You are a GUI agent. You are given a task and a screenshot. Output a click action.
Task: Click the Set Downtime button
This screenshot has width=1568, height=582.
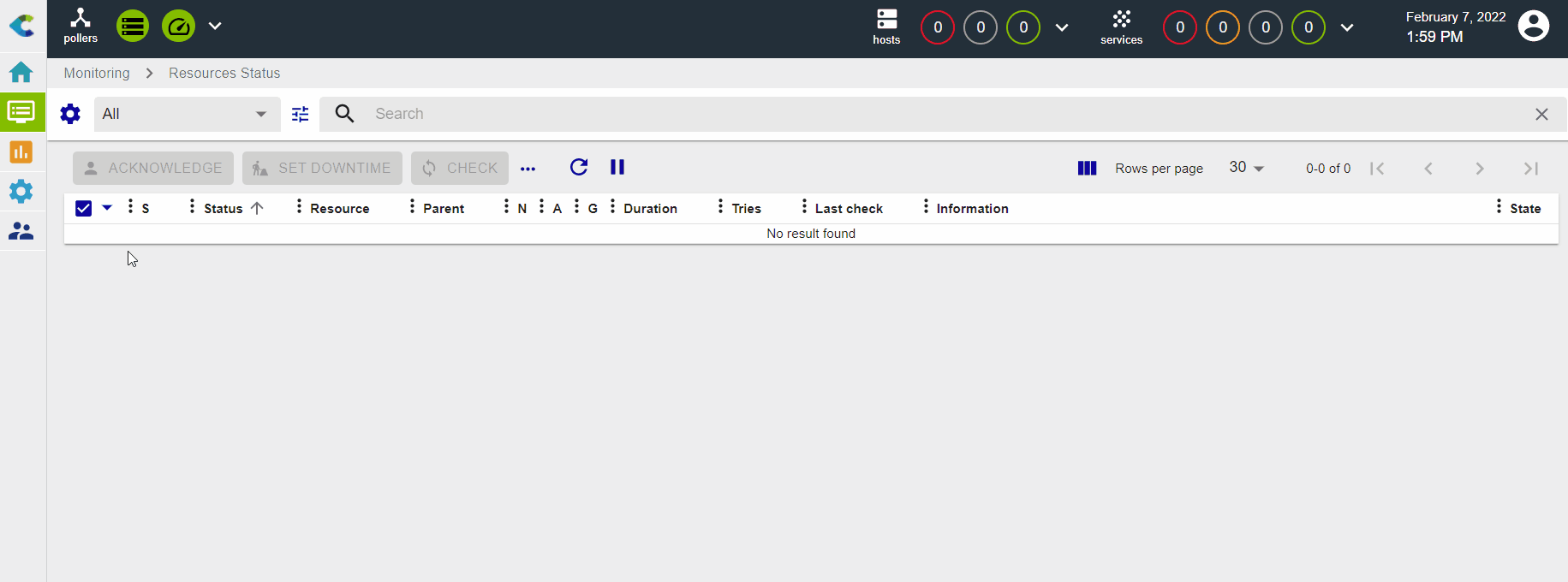(322, 168)
